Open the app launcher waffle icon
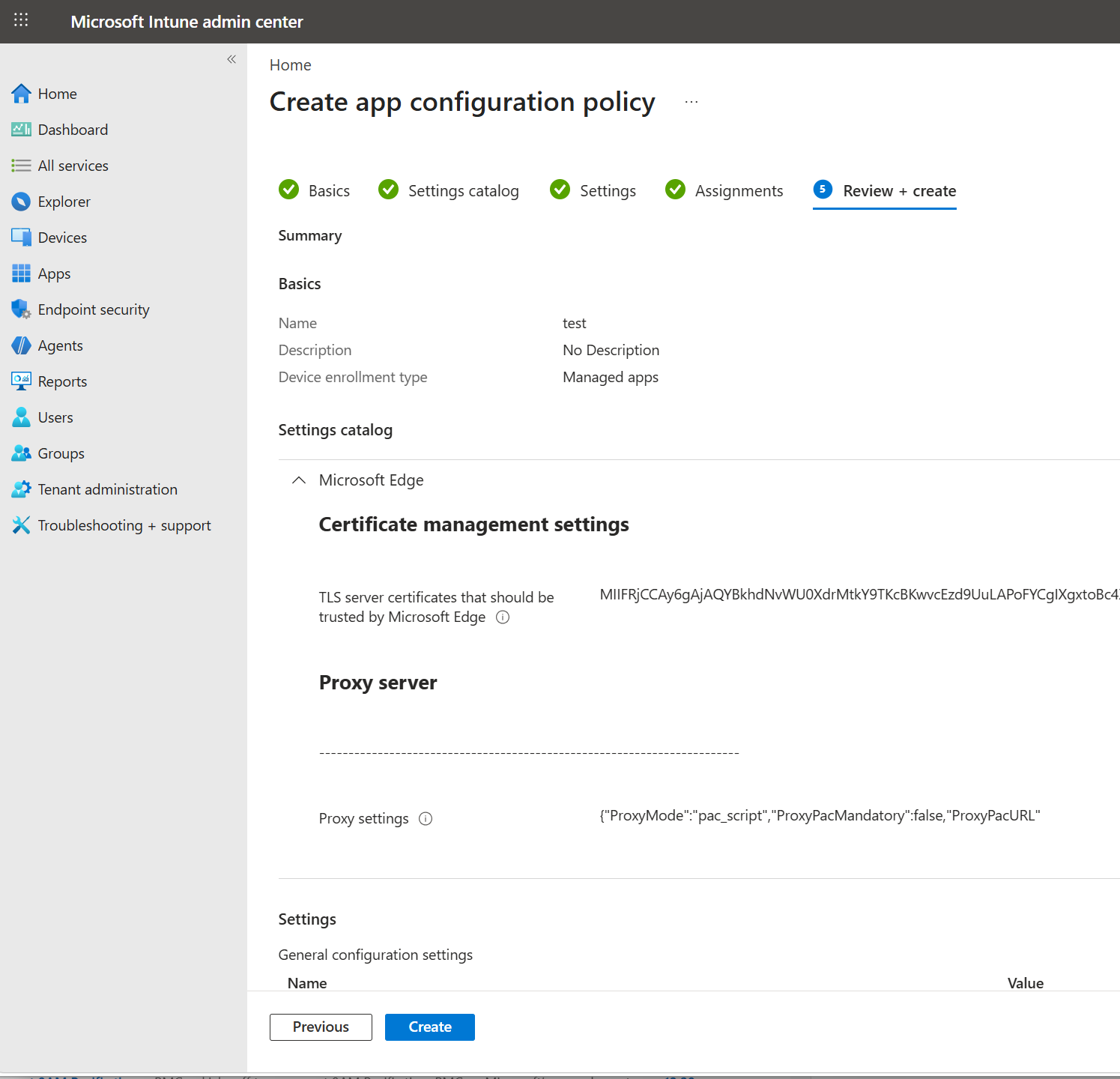This screenshot has width=1120, height=1079. (21, 20)
